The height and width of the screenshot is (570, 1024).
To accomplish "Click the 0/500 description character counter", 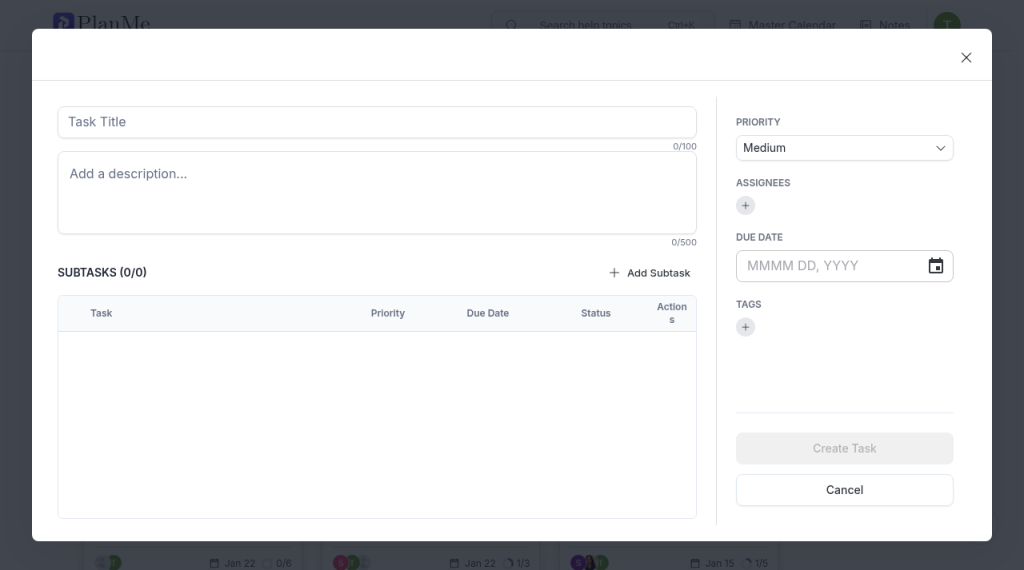I will click(684, 242).
